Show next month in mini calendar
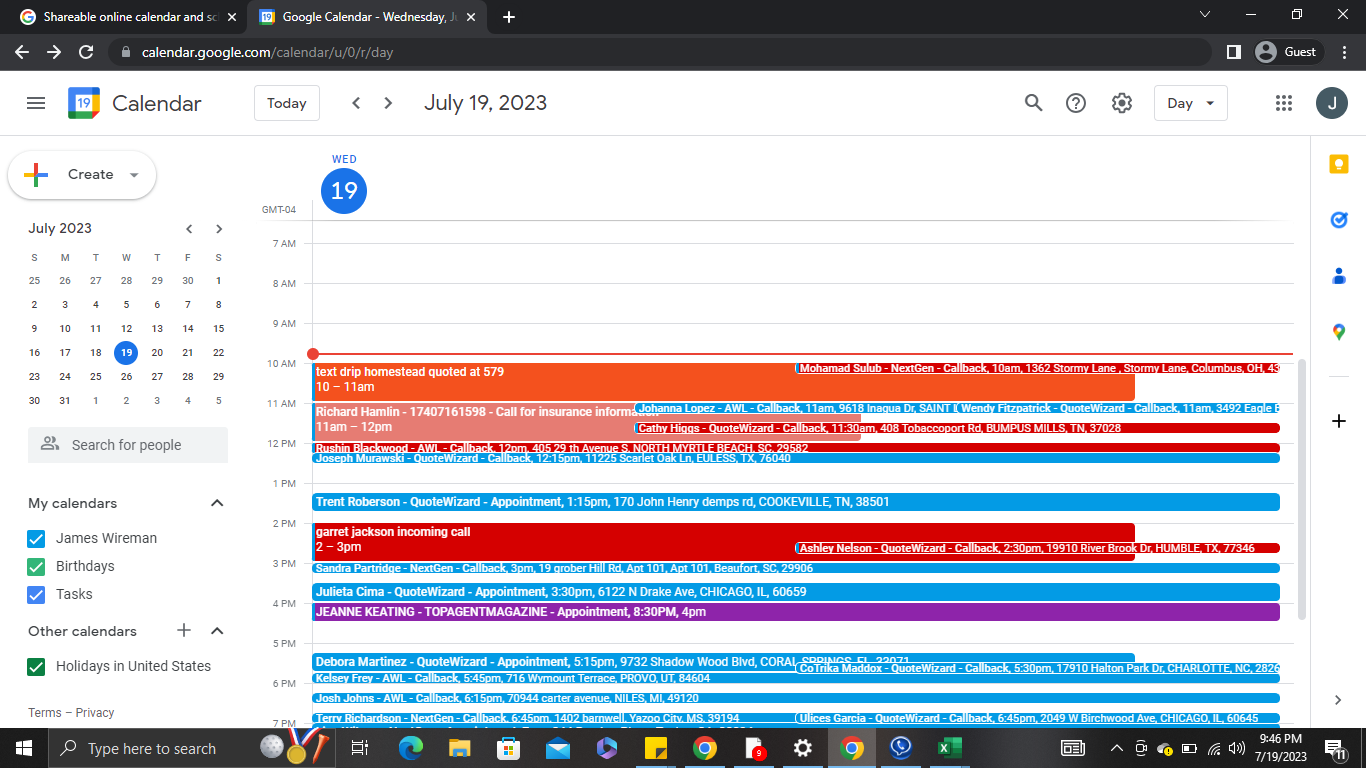The width and height of the screenshot is (1366, 768). coord(219,229)
